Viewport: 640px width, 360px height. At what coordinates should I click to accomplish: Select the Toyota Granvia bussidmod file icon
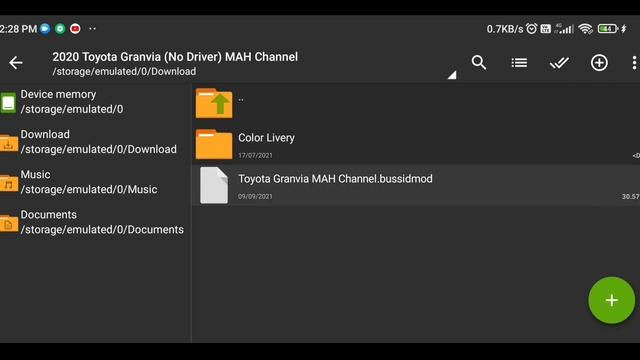[x=214, y=185]
